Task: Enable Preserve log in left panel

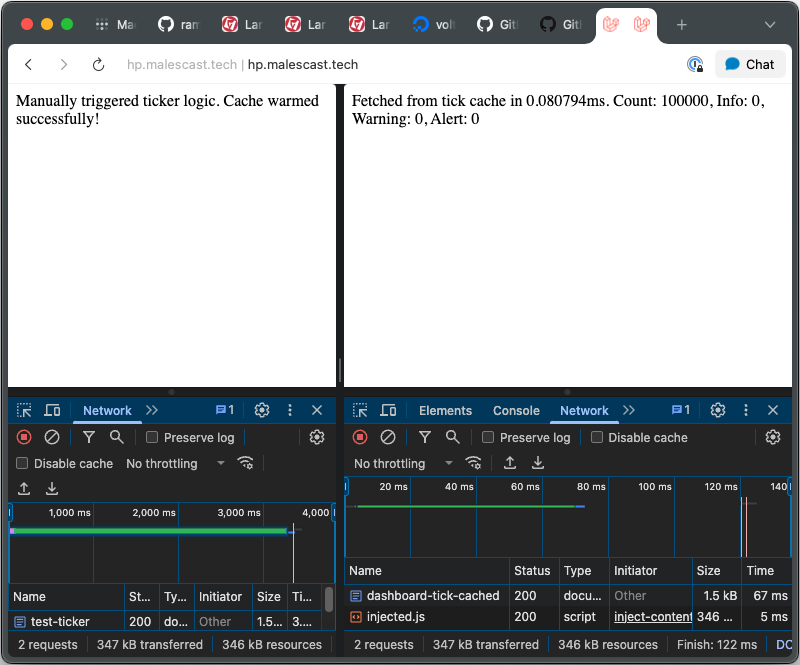Action: click(152, 437)
